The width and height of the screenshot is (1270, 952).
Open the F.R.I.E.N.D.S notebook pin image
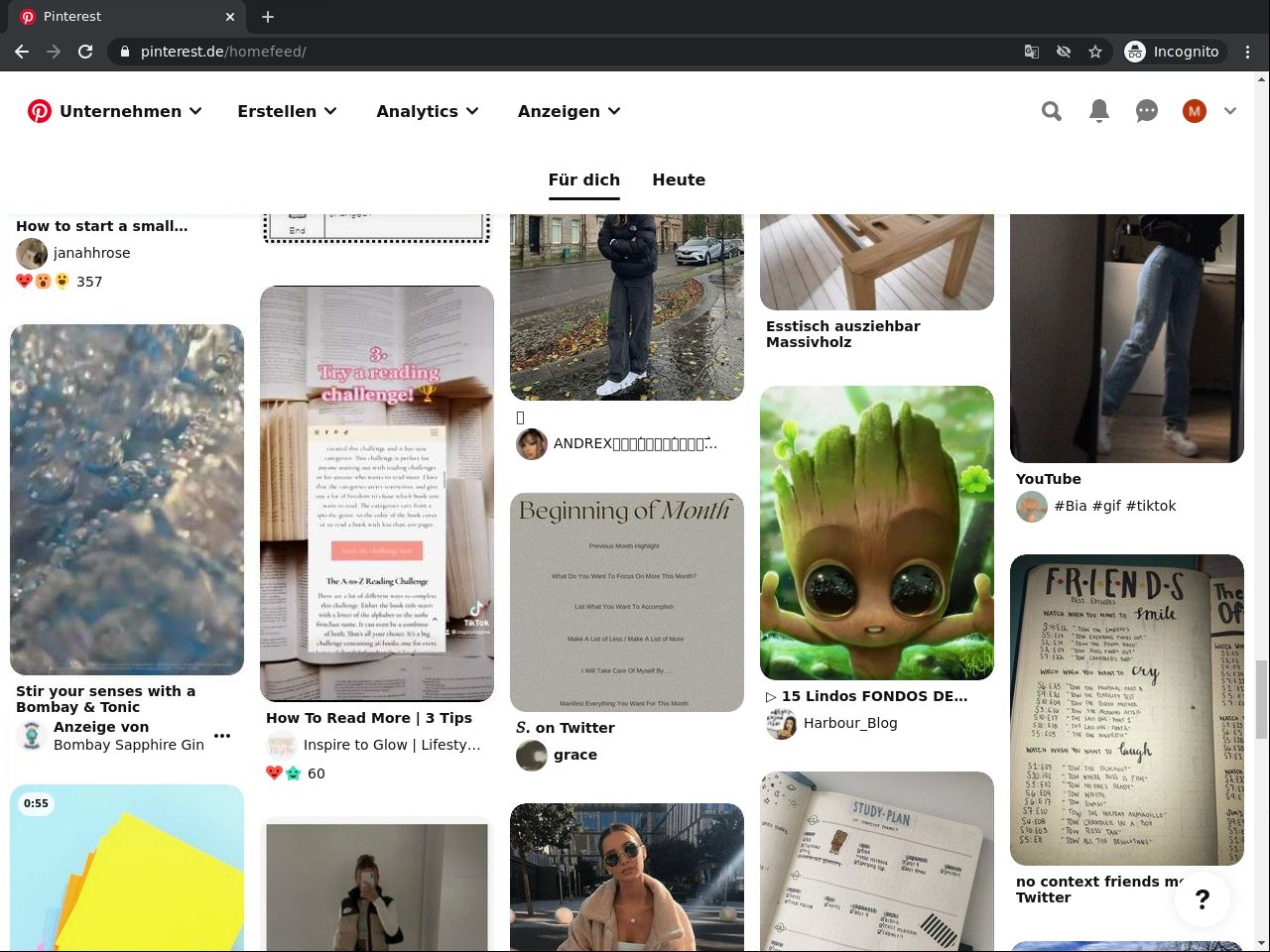click(x=1127, y=710)
